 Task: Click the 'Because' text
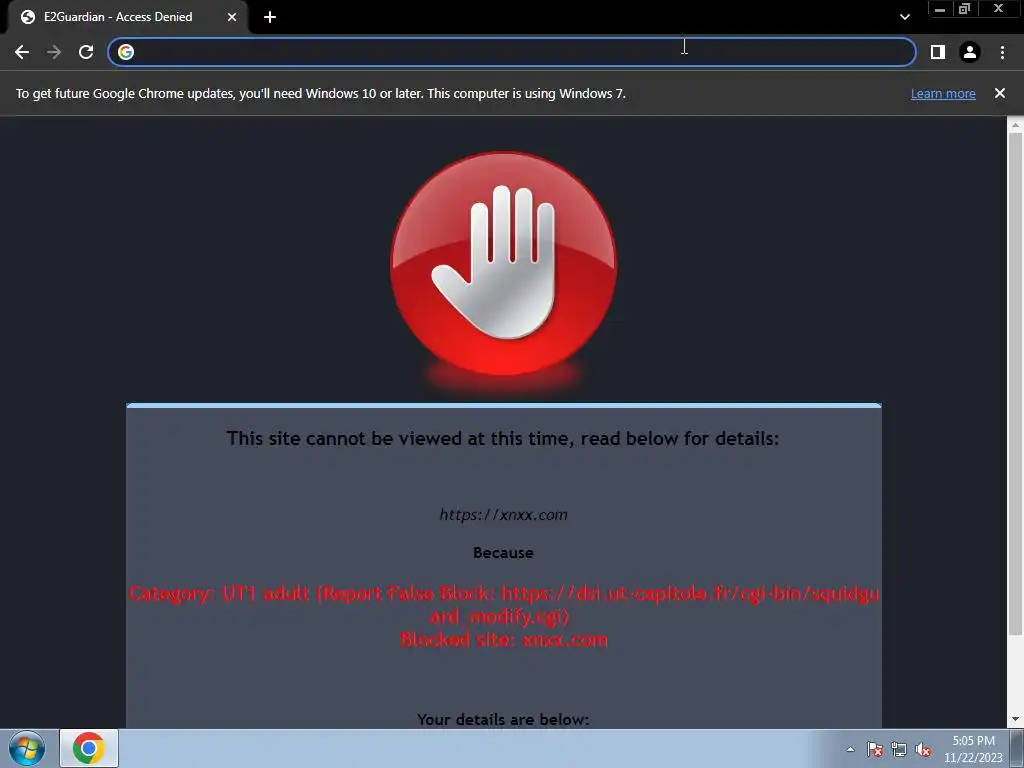[x=503, y=552]
